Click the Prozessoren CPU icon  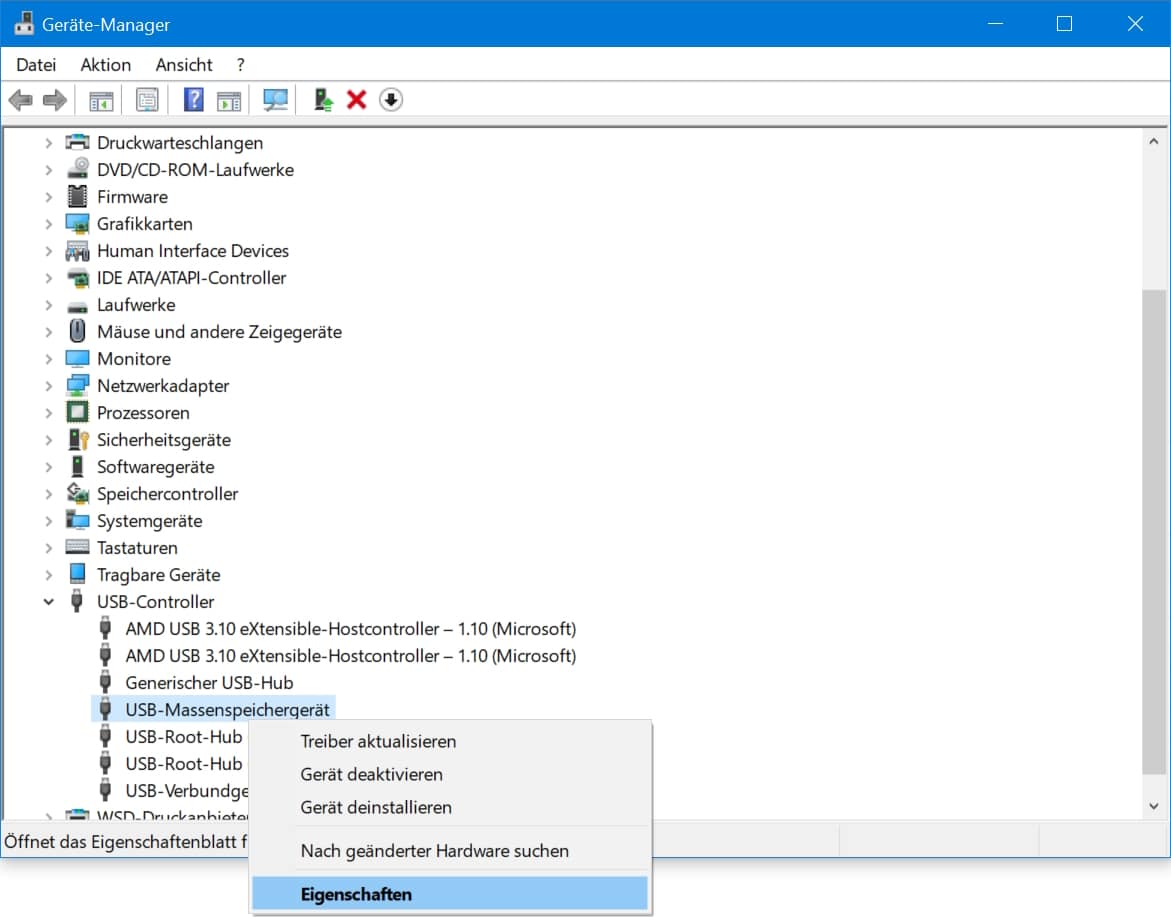coord(77,412)
